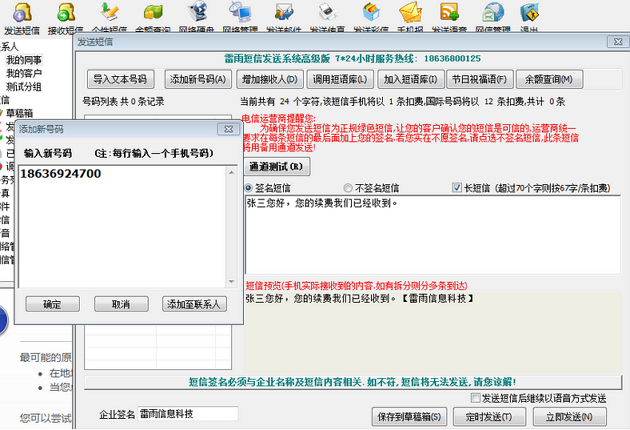The image size is (630, 430).
Task: Click the 发送语音 toolbar icon
Action: point(450,15)
